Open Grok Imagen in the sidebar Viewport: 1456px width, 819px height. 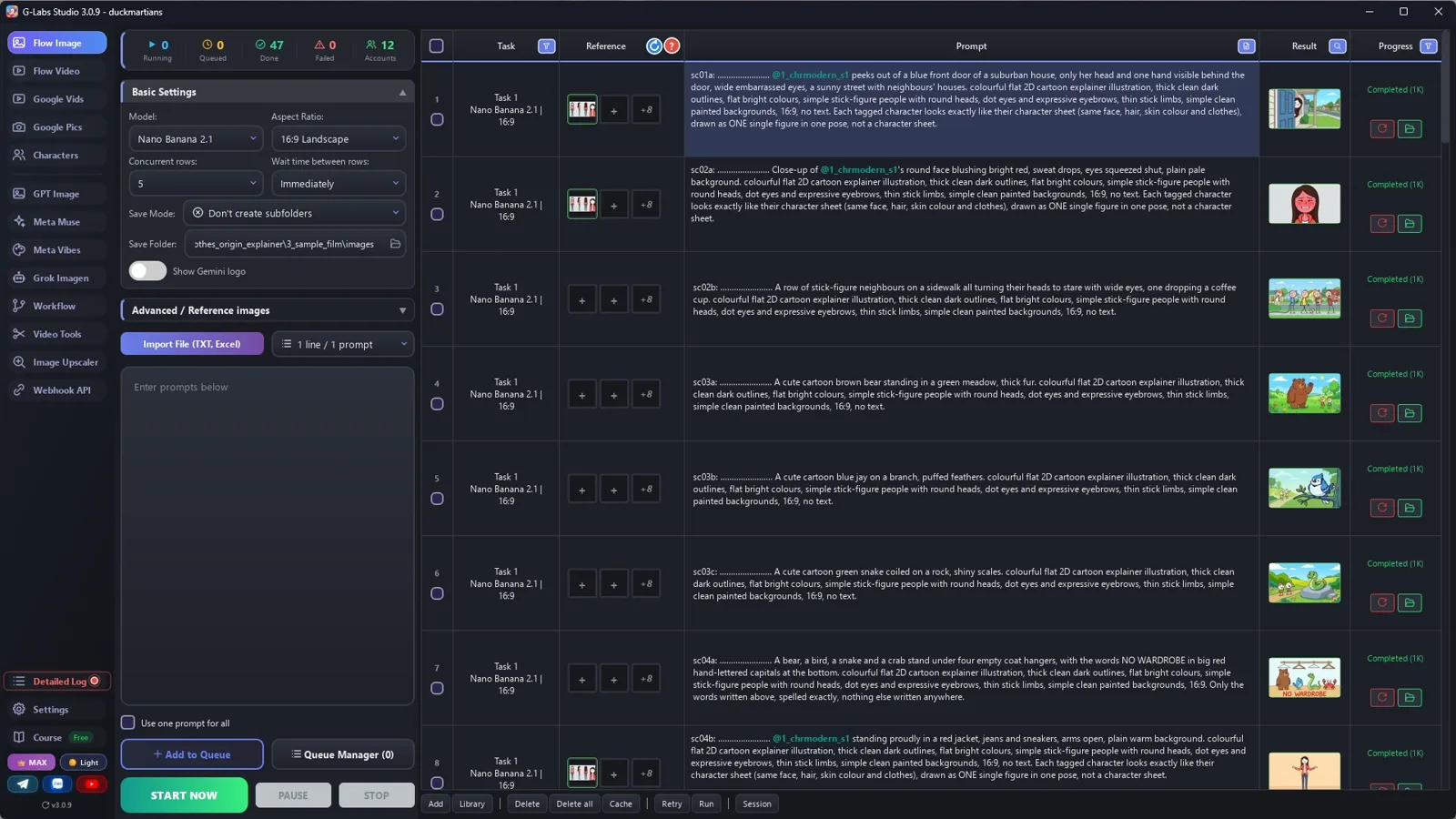(x=56, y=278)
